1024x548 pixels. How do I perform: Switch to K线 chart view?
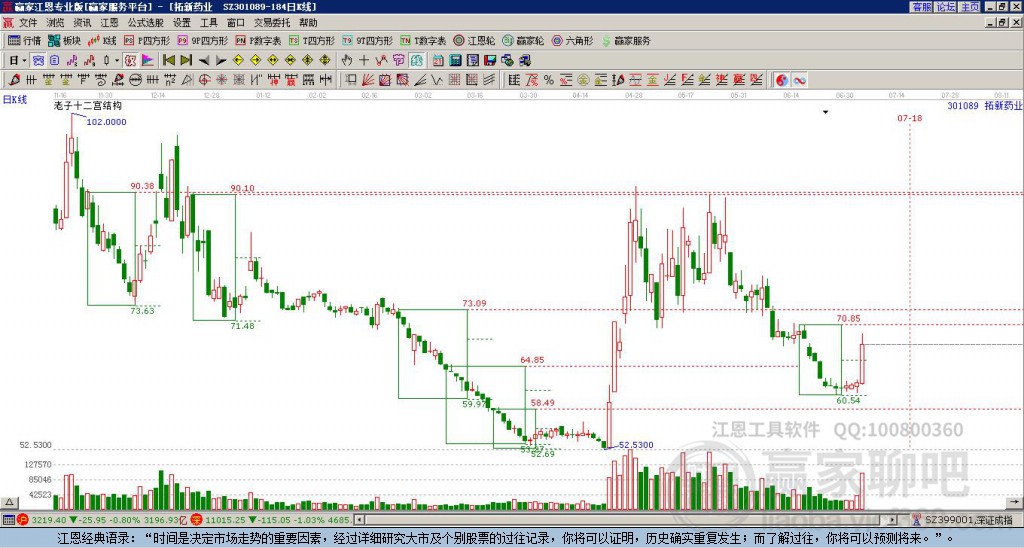(x=102, y=40)
